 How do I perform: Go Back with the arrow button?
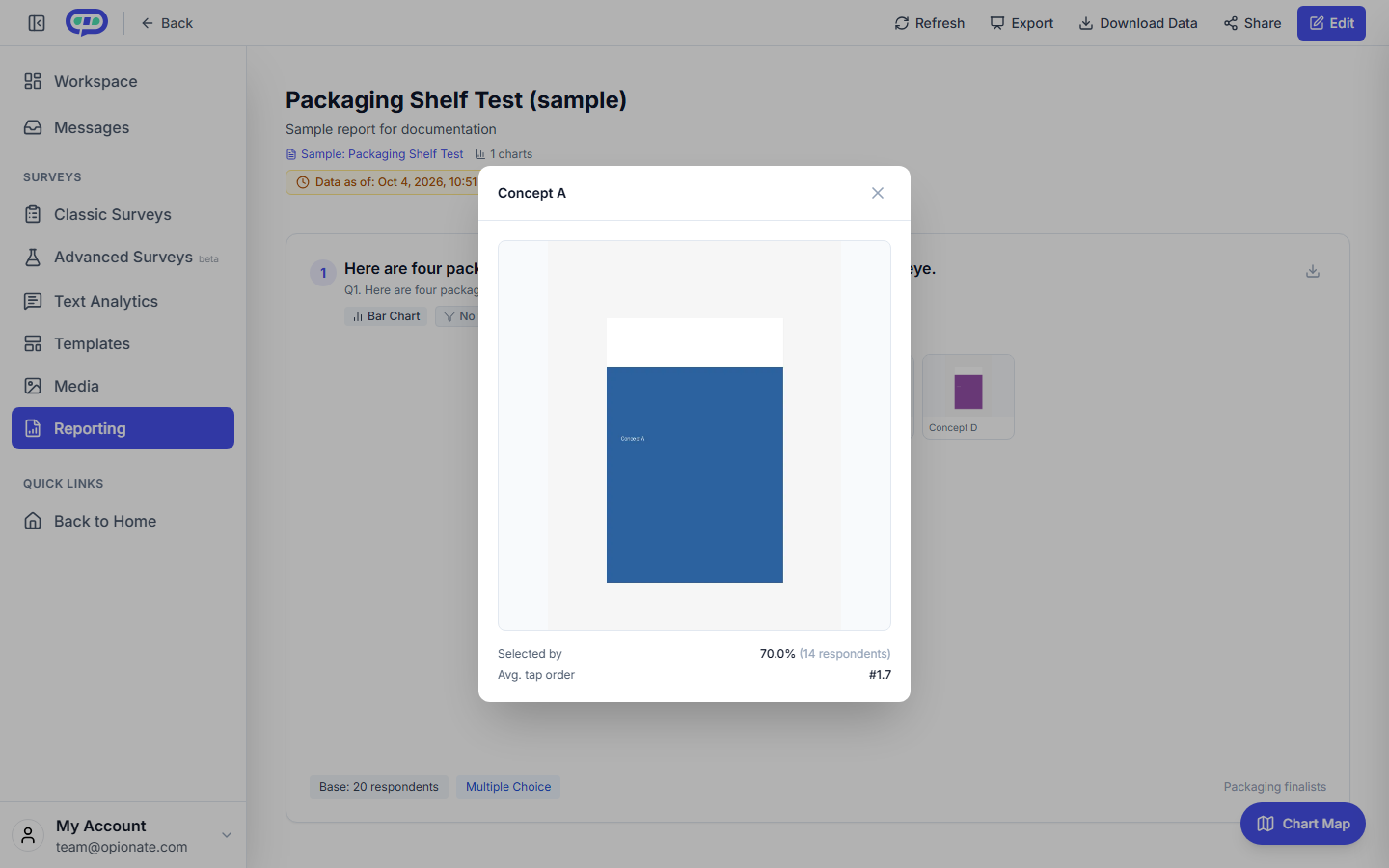(167, 23)
